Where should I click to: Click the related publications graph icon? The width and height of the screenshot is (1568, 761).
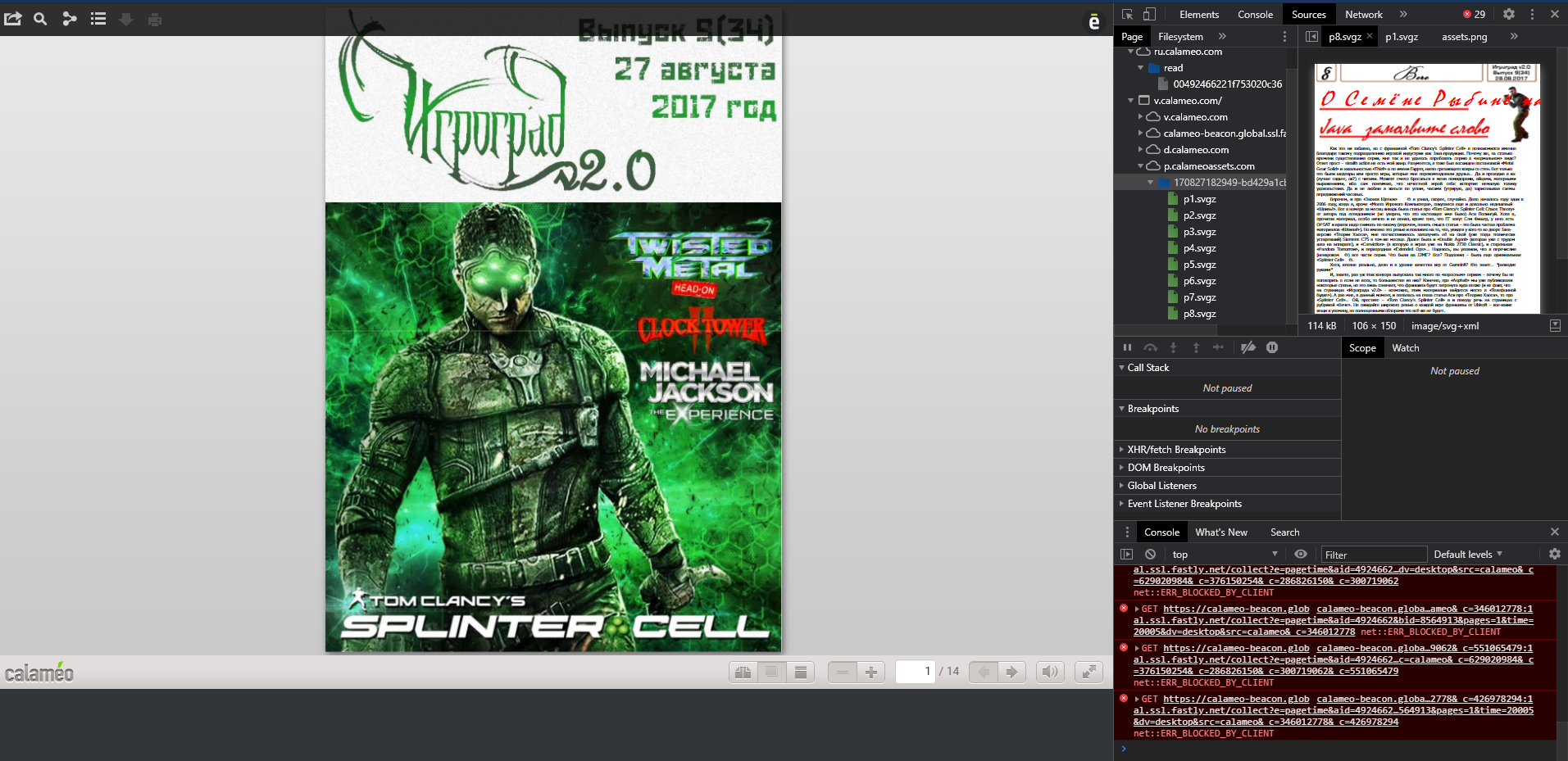[x=70, y=19]
